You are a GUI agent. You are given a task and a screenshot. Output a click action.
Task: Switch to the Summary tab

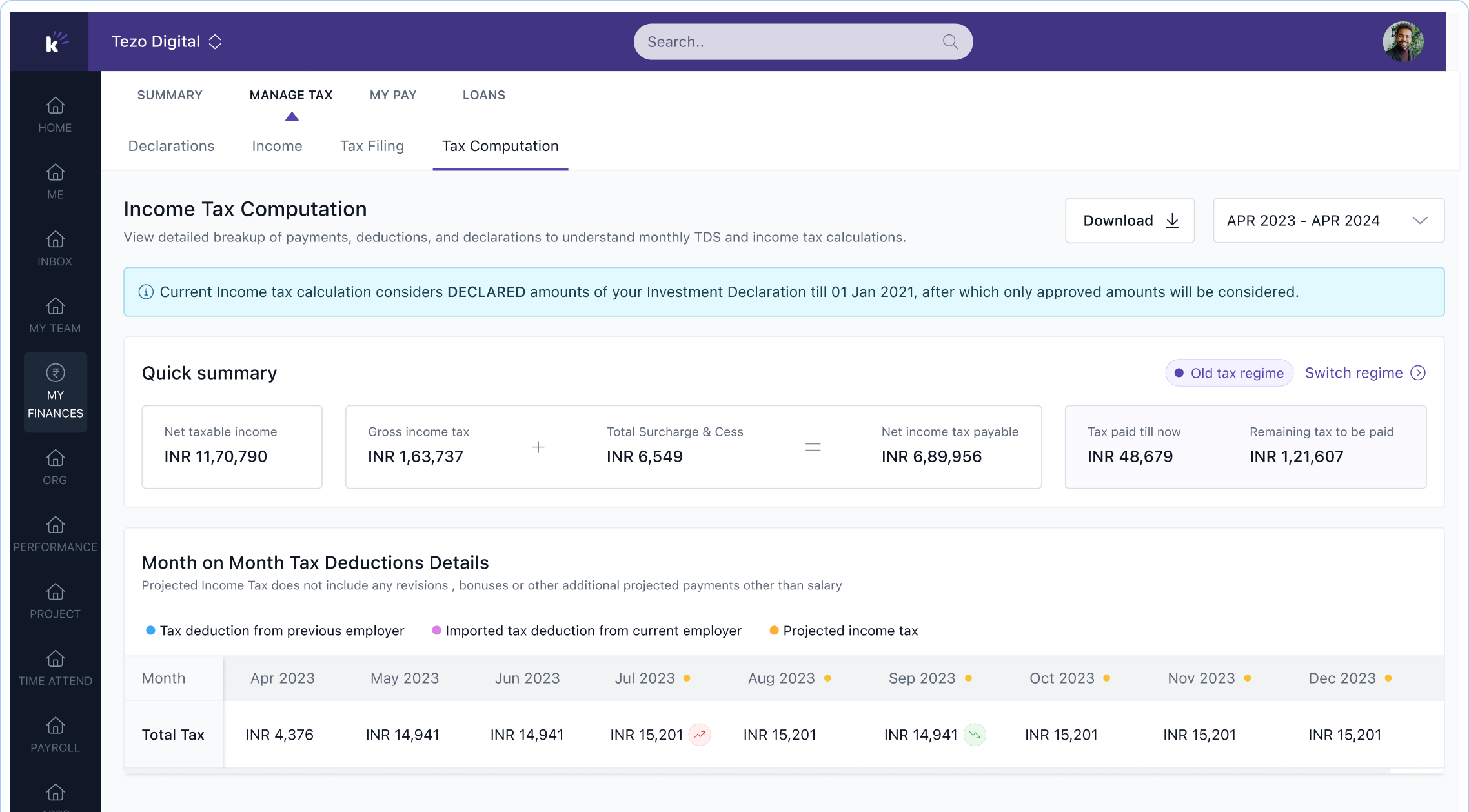click(170, 95)
